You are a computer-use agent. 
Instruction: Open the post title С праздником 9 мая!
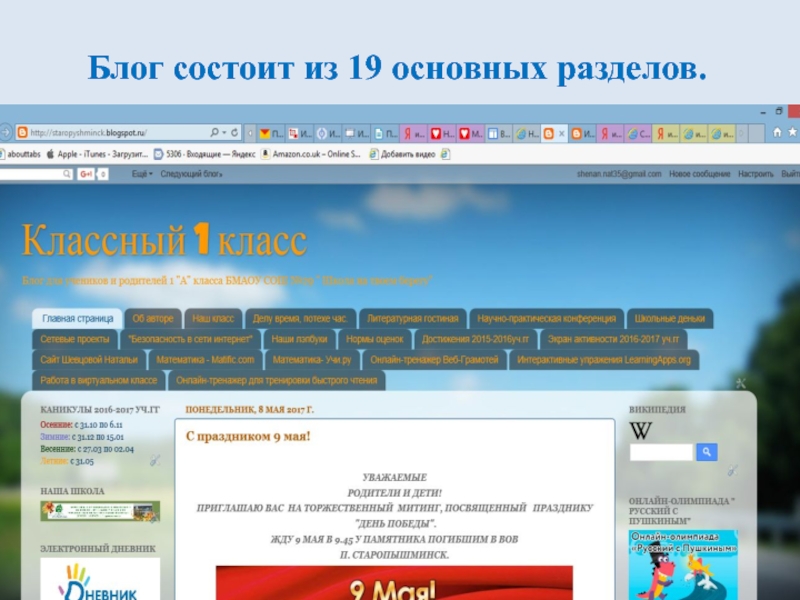249,436
